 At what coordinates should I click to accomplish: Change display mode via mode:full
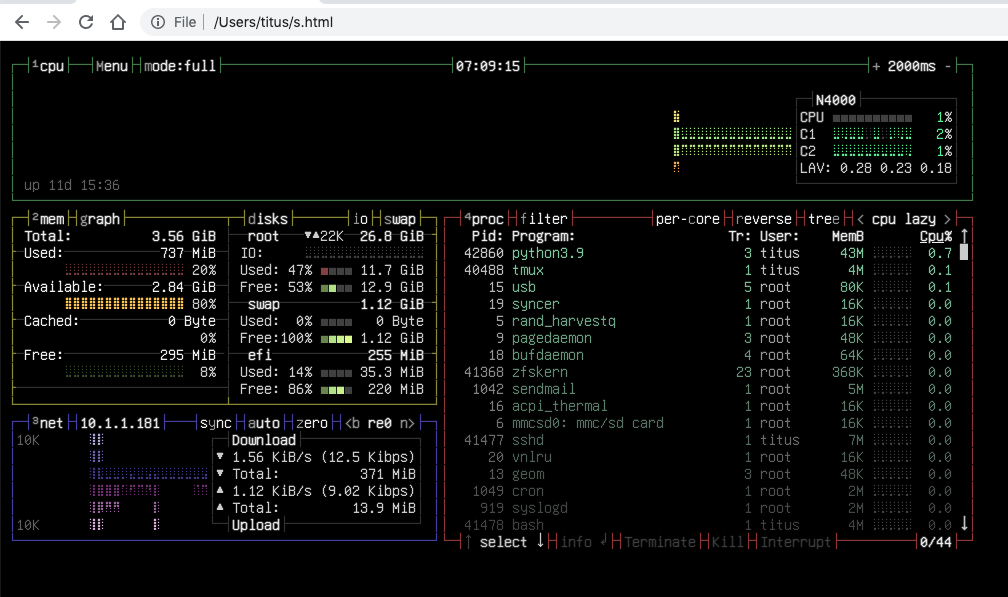tap(180, 66)
